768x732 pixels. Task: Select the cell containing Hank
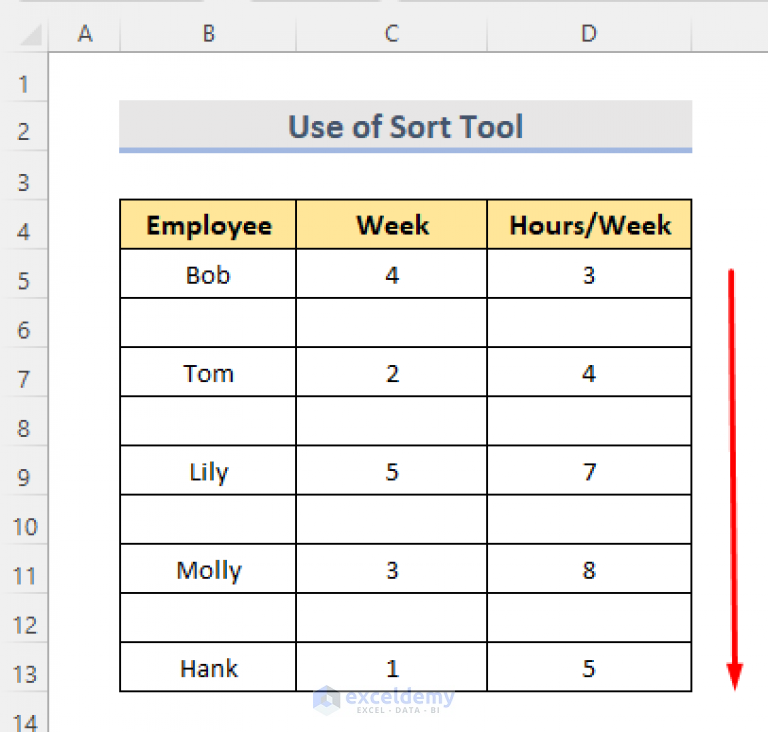point(208,667)
